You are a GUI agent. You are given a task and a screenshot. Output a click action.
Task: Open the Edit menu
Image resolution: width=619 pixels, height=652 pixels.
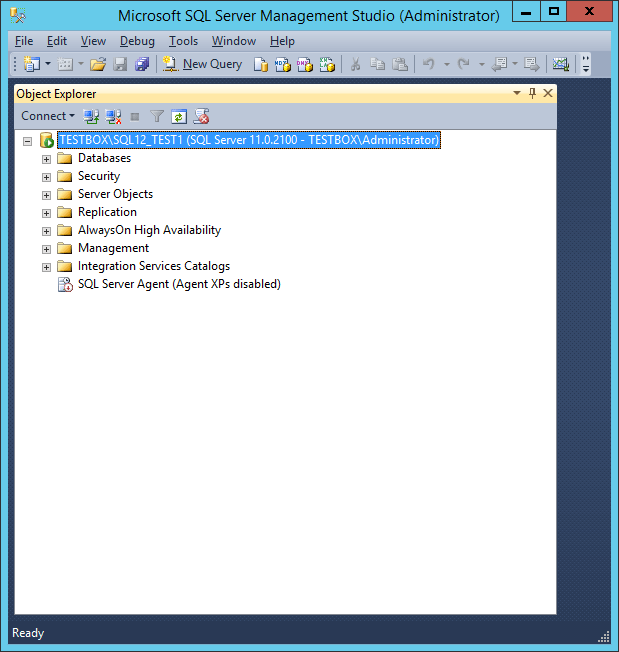tap(57, 41)
